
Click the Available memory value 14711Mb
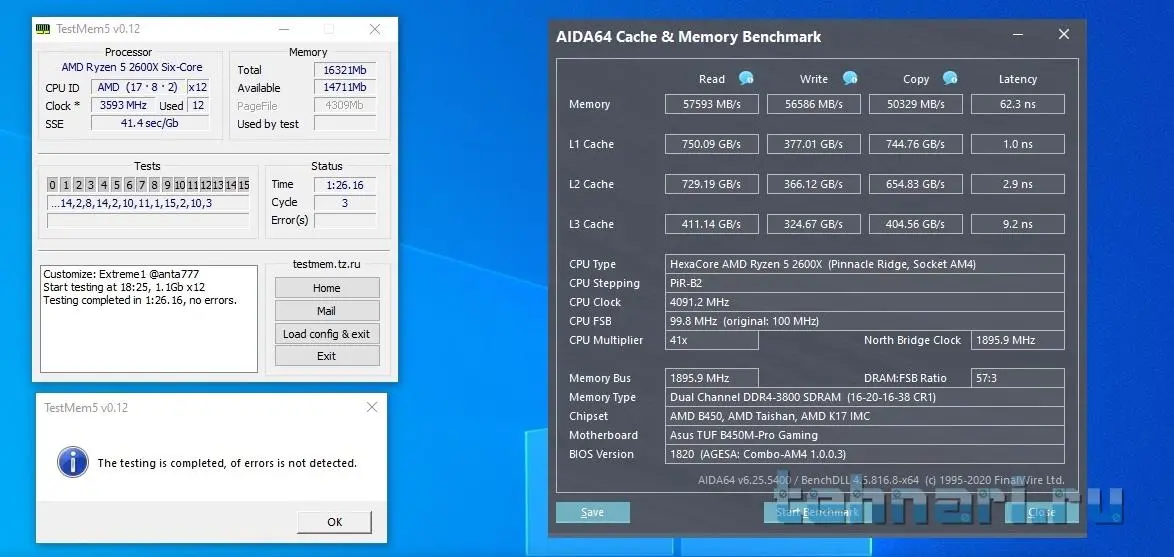pyautogui.click(x=344, y=88)
